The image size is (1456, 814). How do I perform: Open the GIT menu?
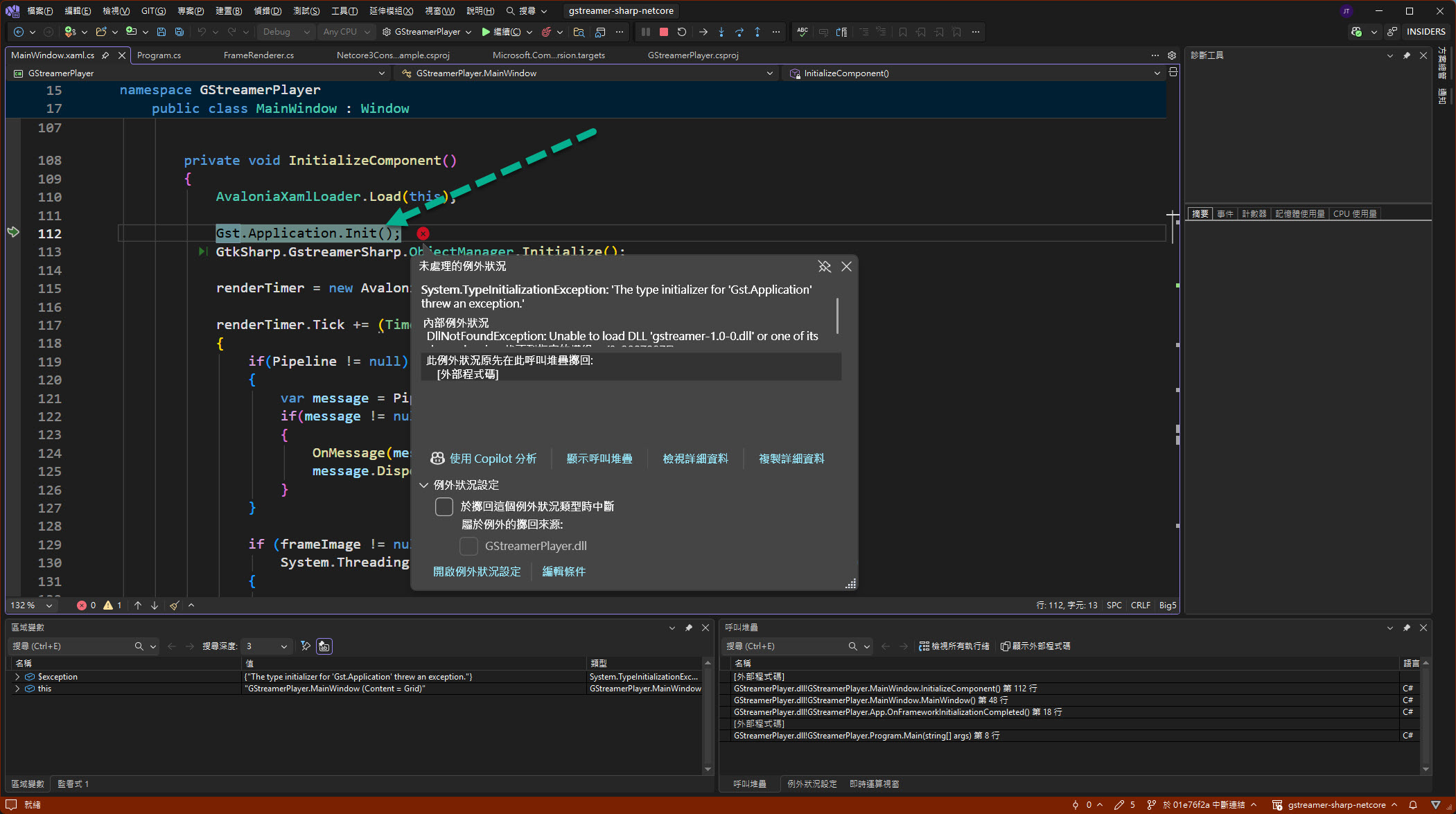click(153, 10)
